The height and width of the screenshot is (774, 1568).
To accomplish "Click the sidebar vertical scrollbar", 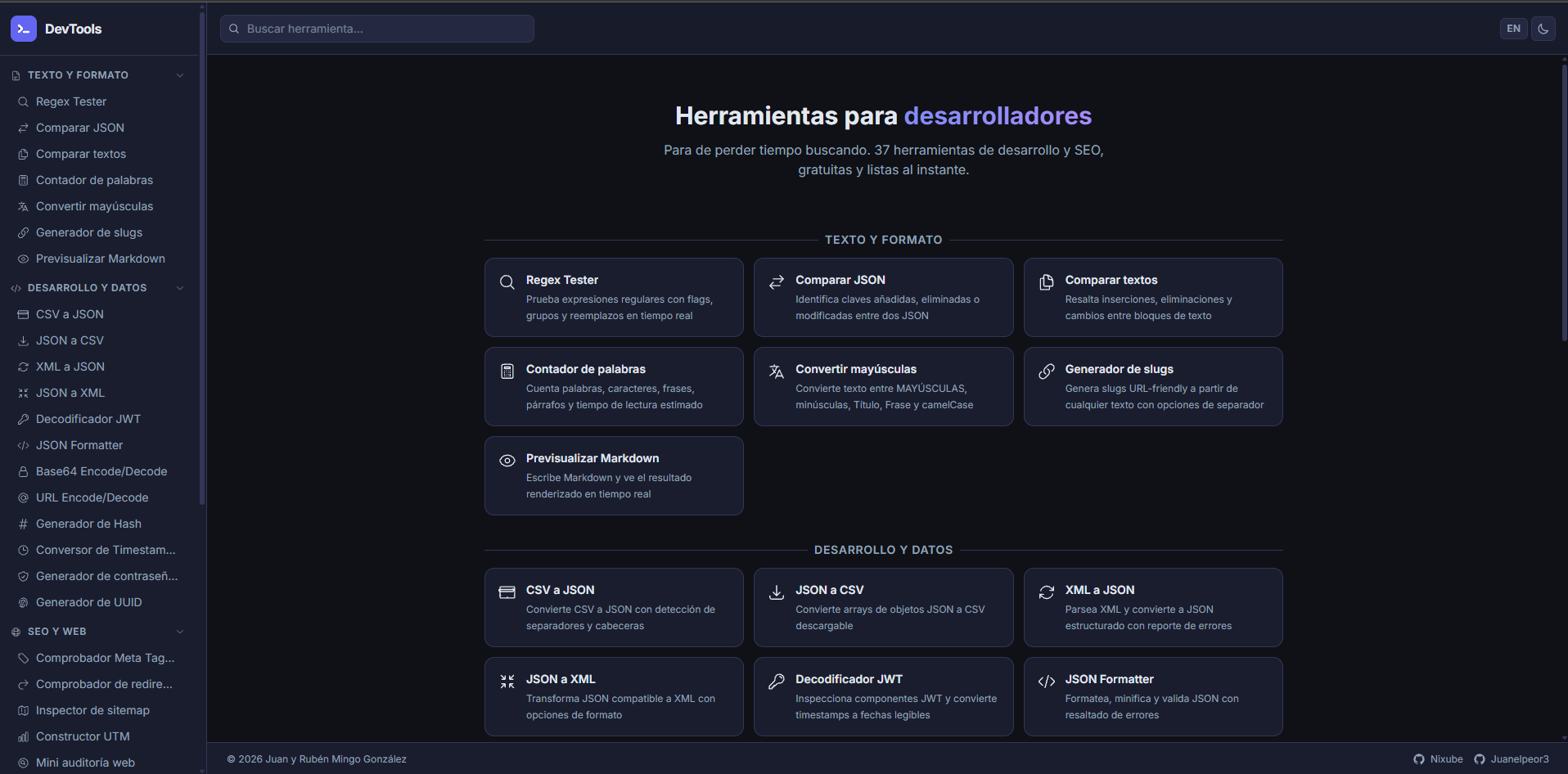I will coord(201,258).
